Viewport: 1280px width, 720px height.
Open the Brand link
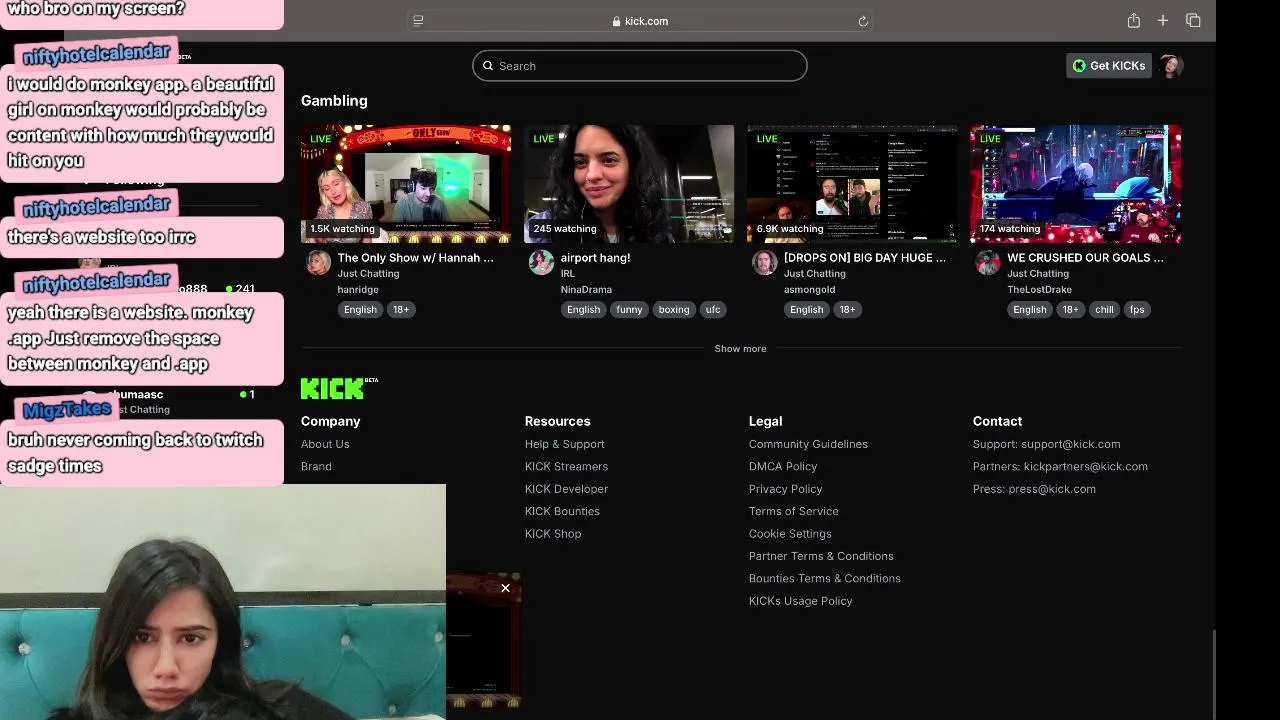point(316,467)
